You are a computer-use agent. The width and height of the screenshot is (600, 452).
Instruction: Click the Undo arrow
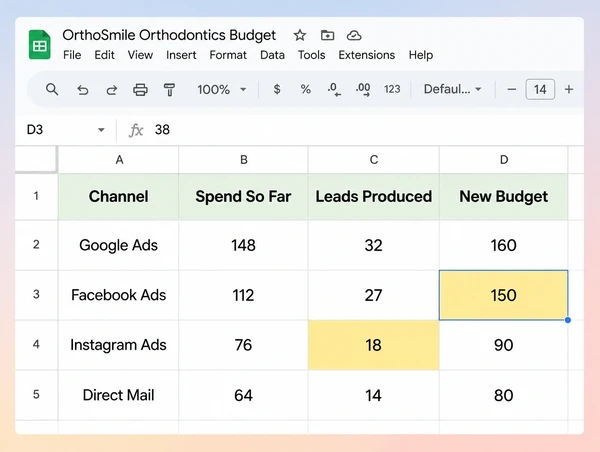coord(82,90)
